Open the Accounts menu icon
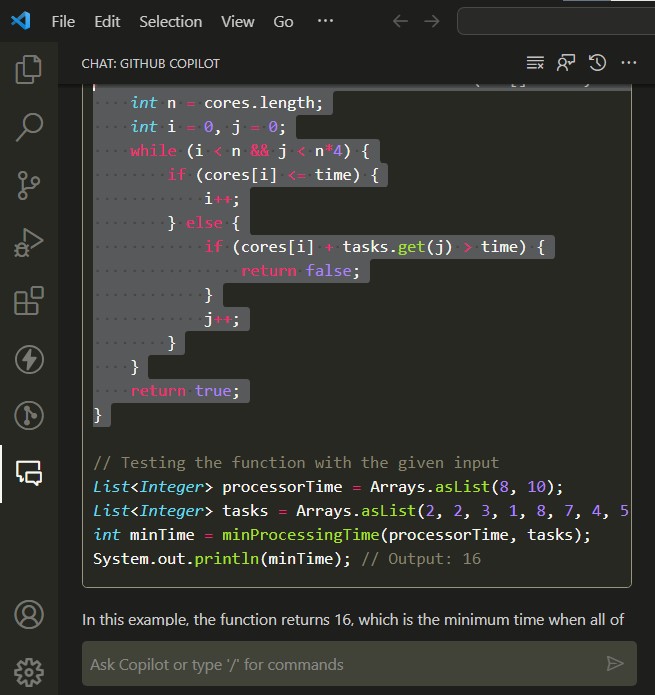The height and width of the screenshot is (695, 655). pyautogui.click(x=29, y=614)
